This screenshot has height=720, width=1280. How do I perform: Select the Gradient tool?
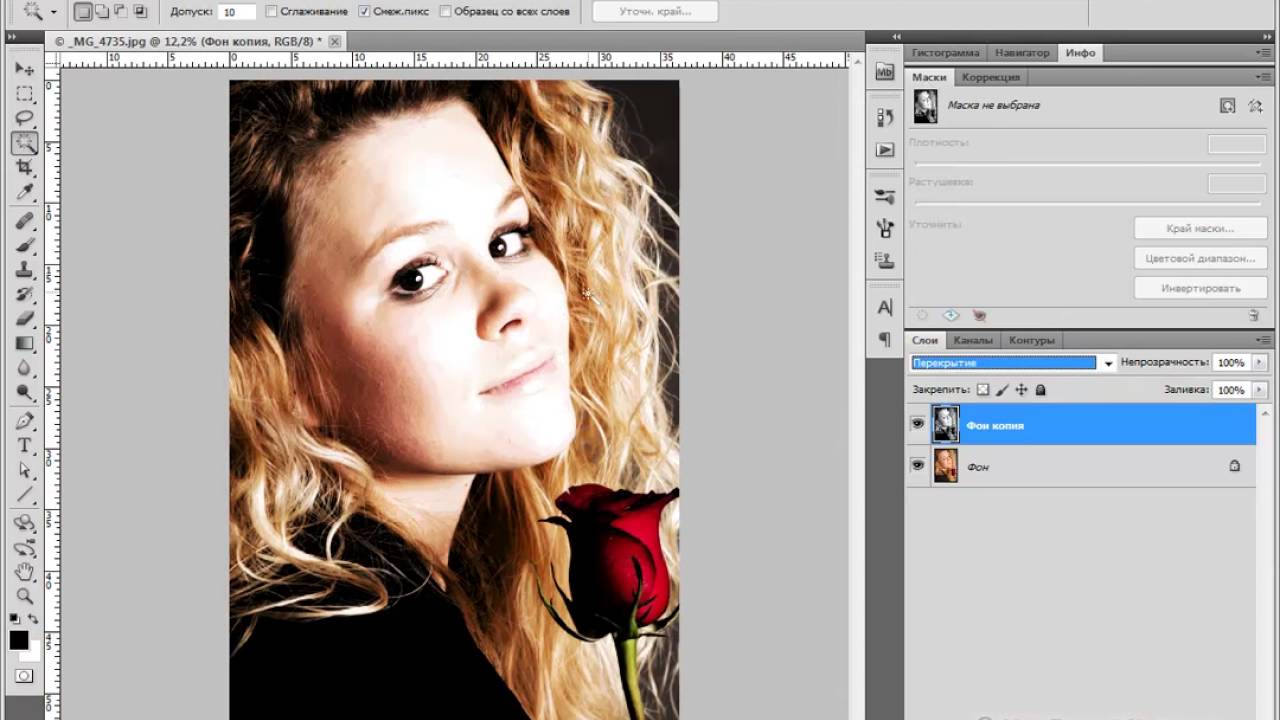[25, 344]
